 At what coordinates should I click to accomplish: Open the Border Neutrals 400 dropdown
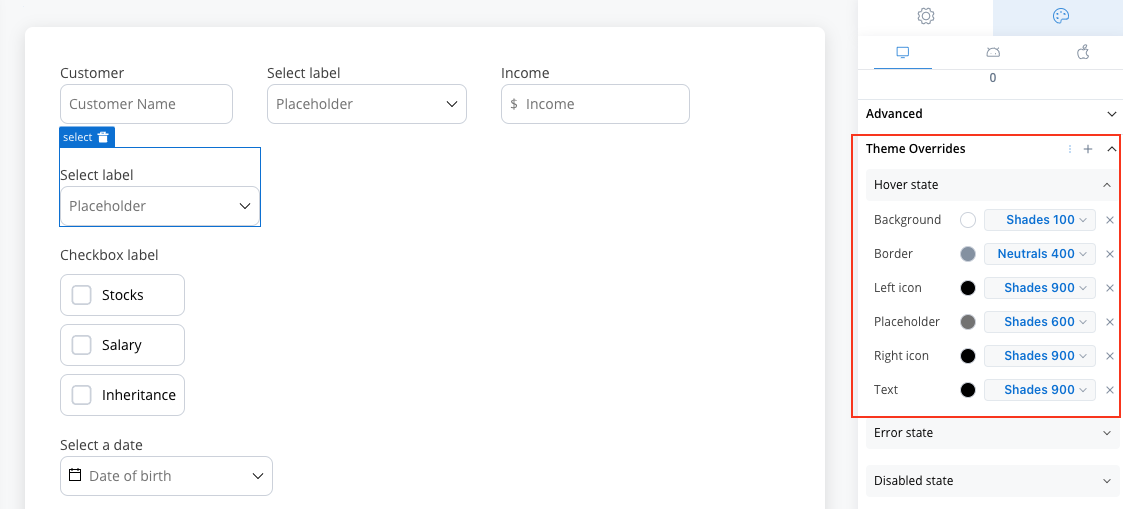[1040, 253]
